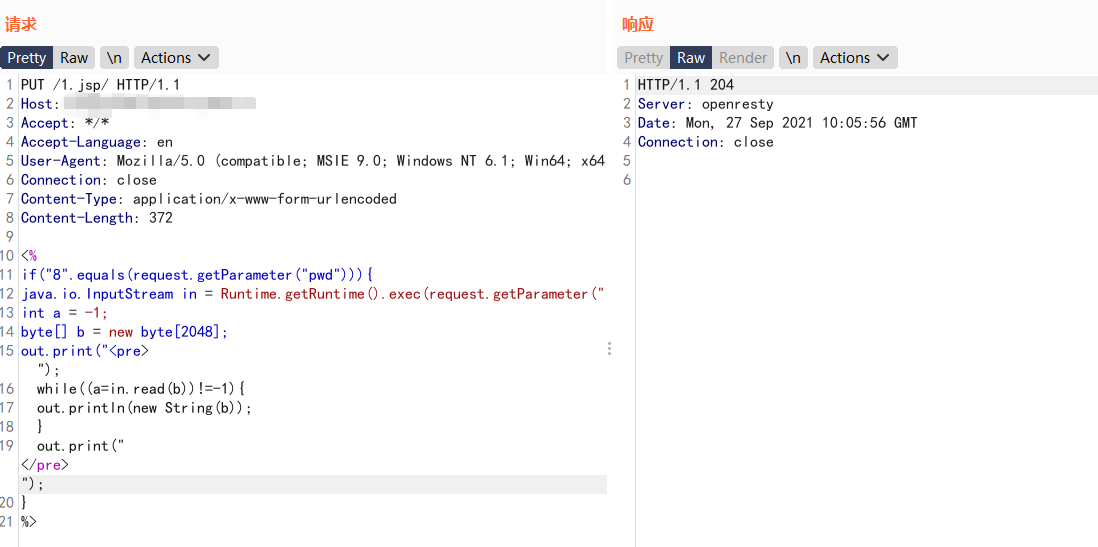Toggle request \n non-printable characters button
Screen dimensions: 1098x547
point(113,57)
